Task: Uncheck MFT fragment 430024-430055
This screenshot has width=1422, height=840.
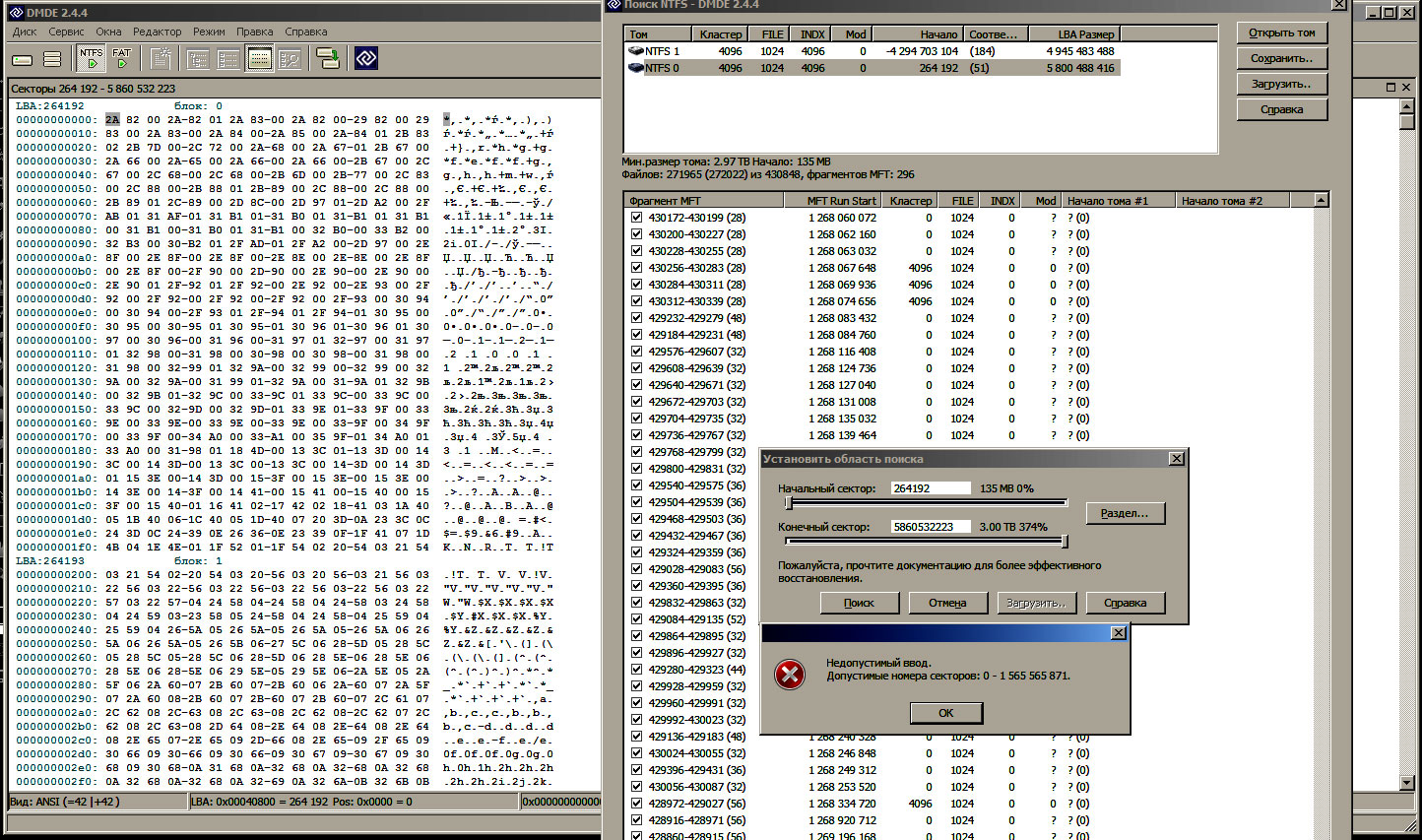Action: pyautogui.click(x=637, y=753)
